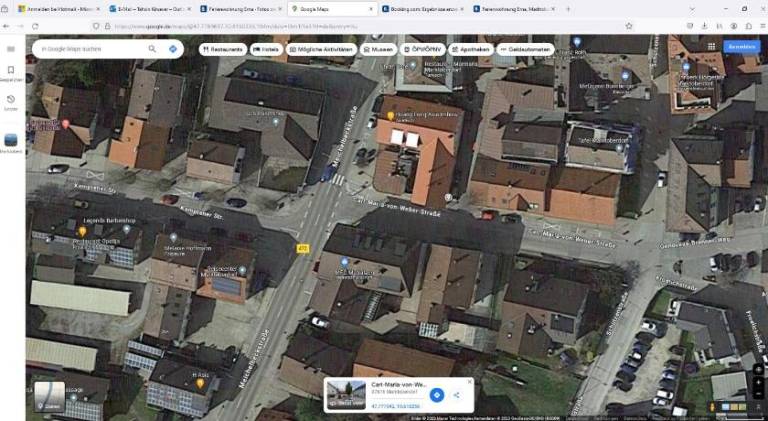This screenshot has height=421, width=768.
Task: Open the Gespeichert saved places panel
Action: 11,73
